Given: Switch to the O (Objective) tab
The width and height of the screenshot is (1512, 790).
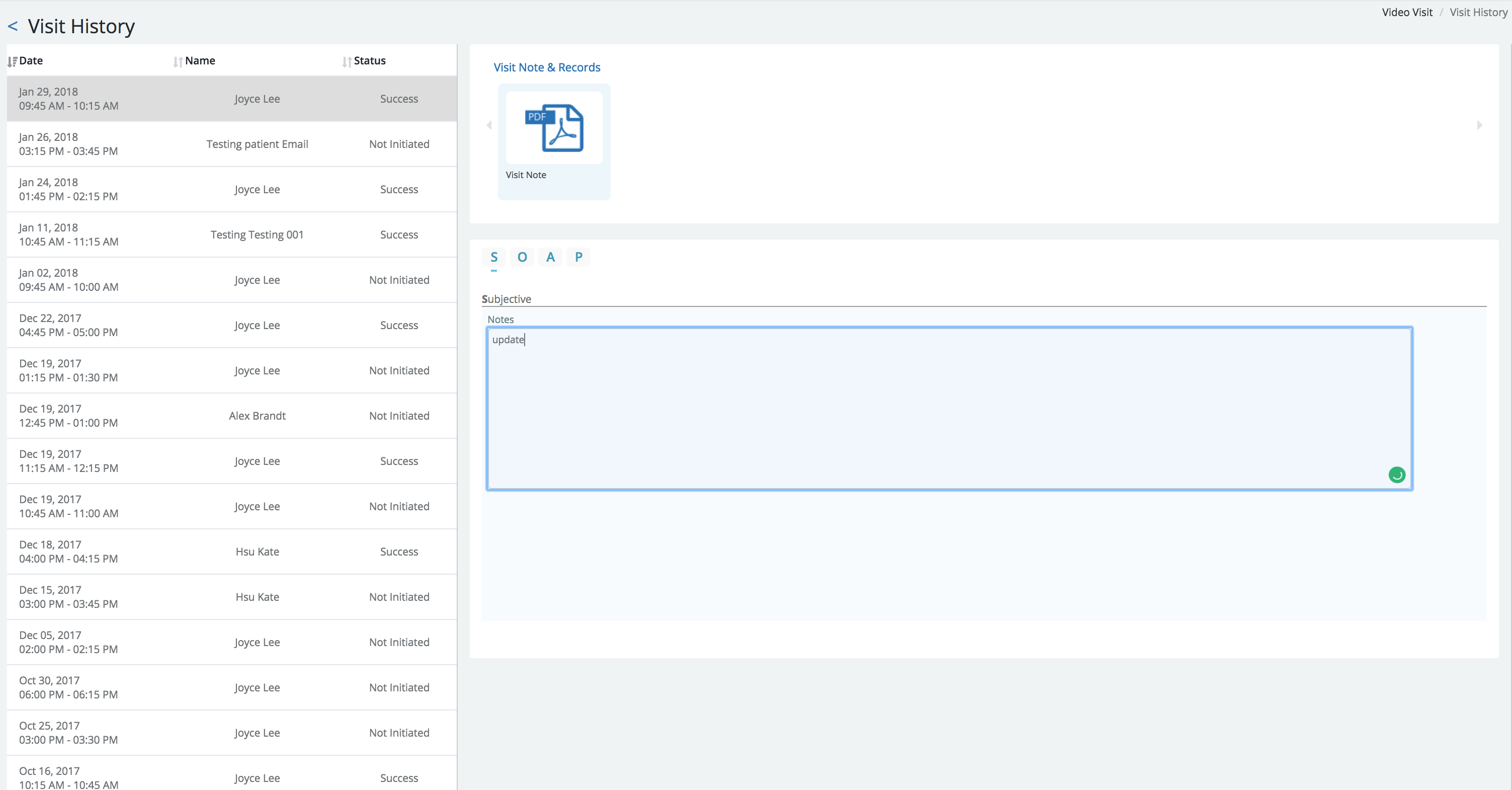Looking at the screenshot, I should 522,257.
